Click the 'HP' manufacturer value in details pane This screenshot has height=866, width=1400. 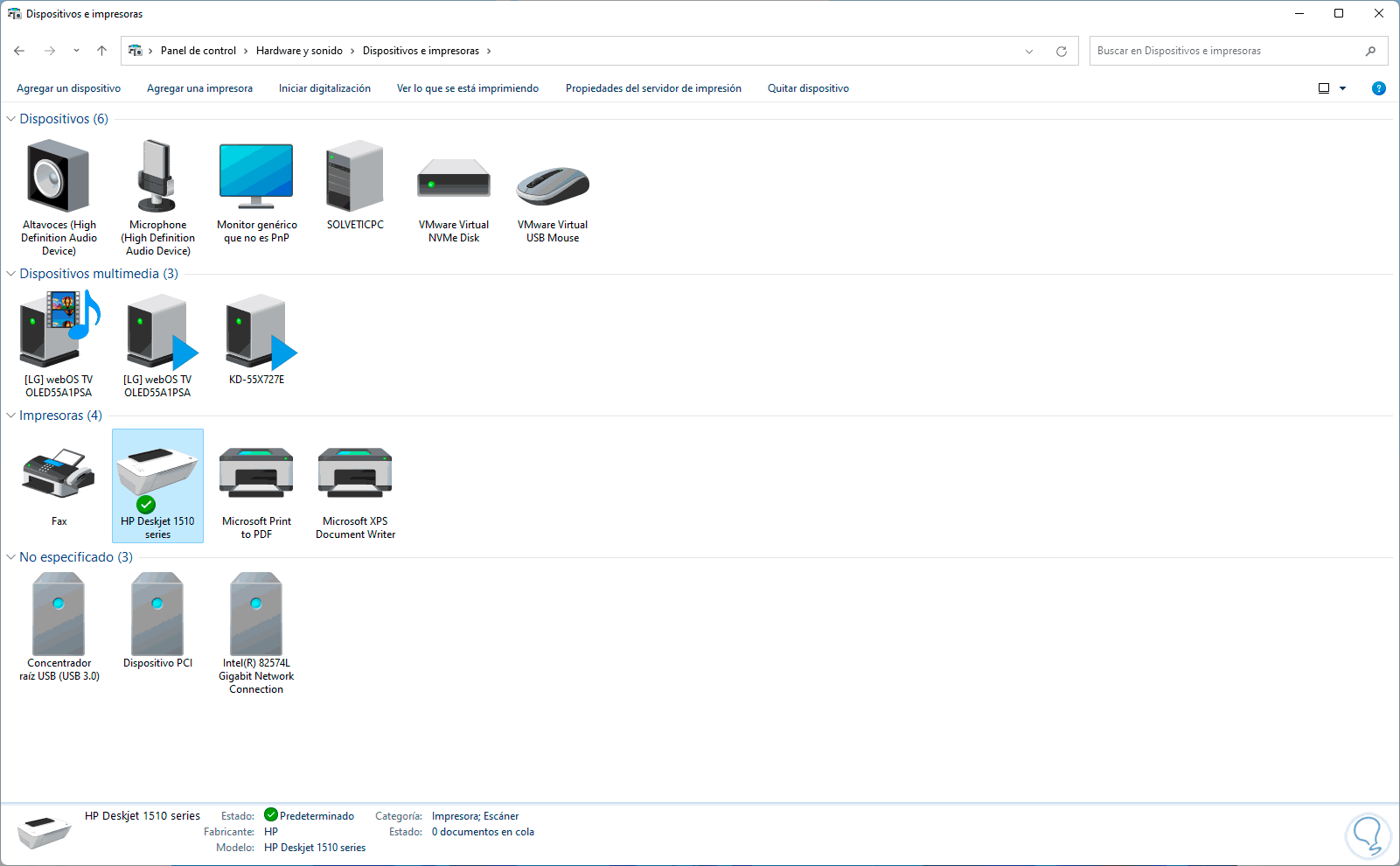pos(271,832)
